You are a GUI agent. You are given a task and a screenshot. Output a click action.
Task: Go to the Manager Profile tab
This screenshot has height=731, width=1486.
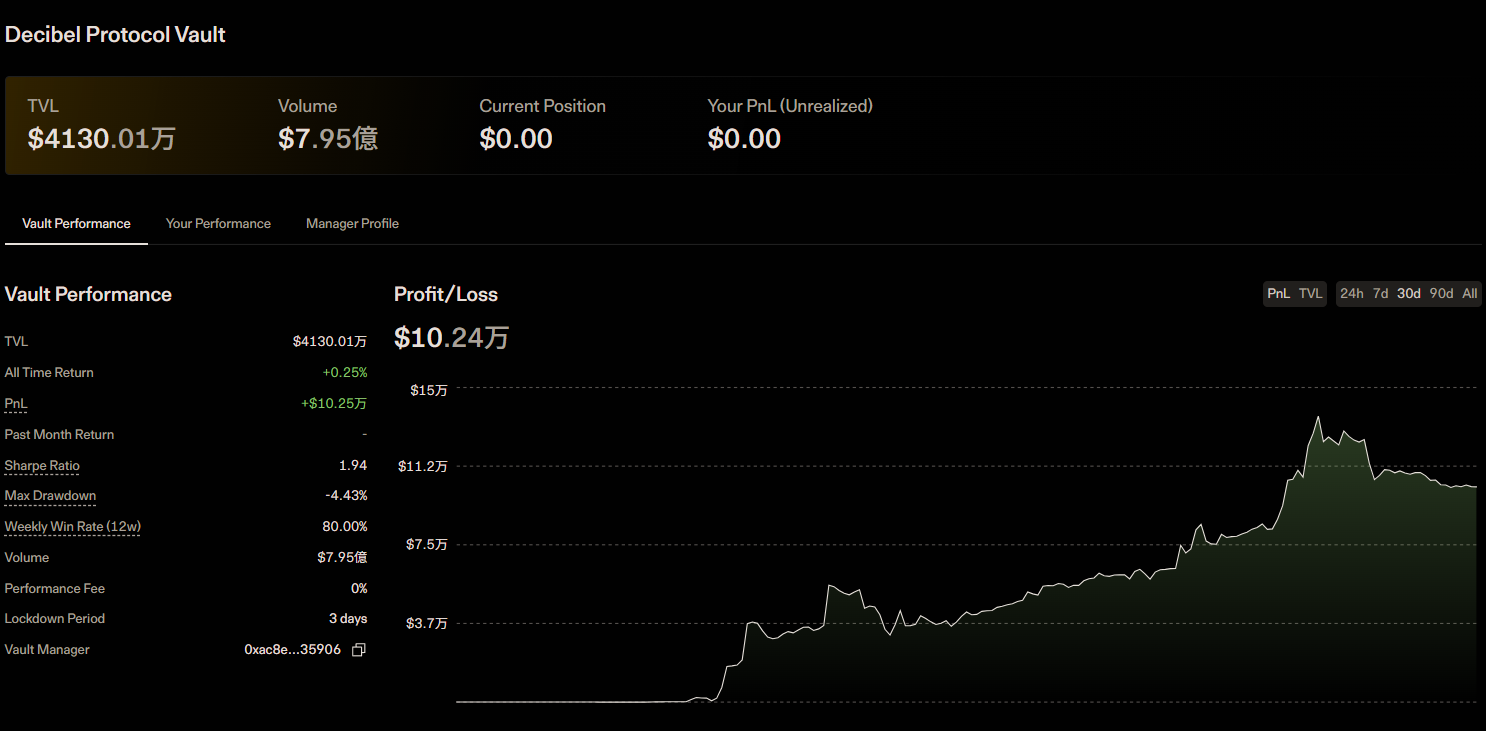pos(352,224)
